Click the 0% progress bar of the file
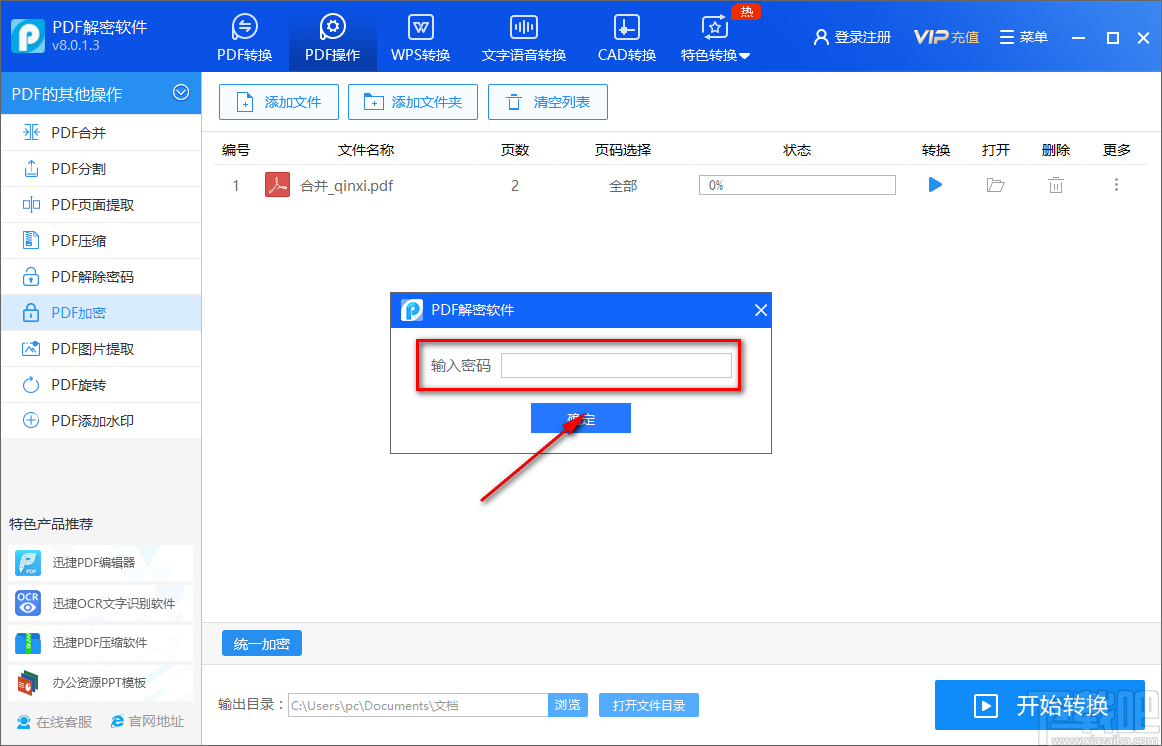 click(x=797, y=185)
